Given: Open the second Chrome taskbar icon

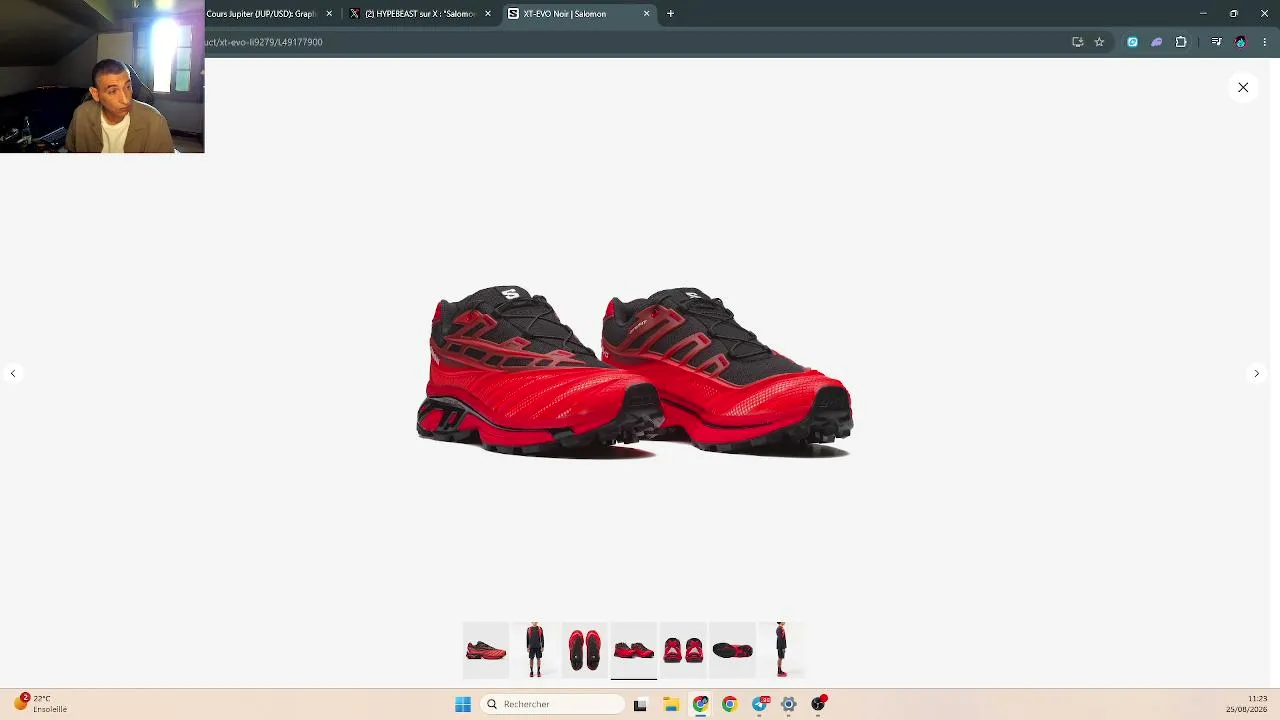Looking at the screenshot, I should tap(730, 704).
